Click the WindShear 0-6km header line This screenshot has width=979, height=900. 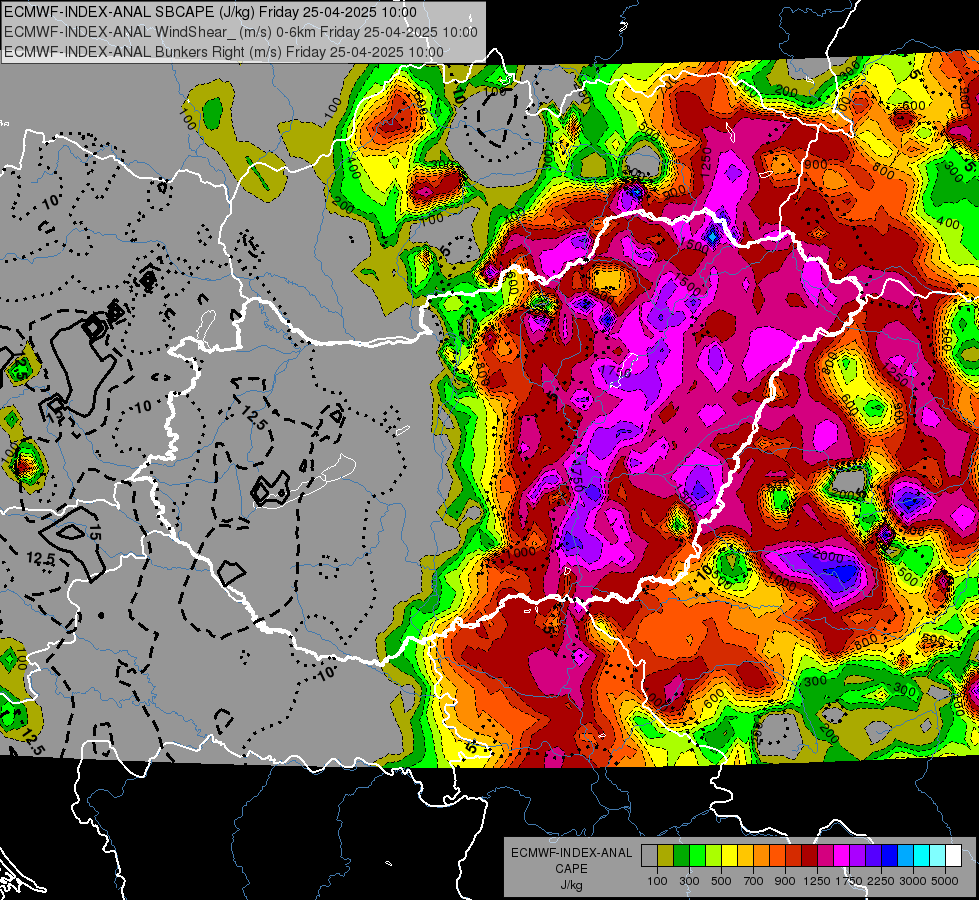point(241,32)
